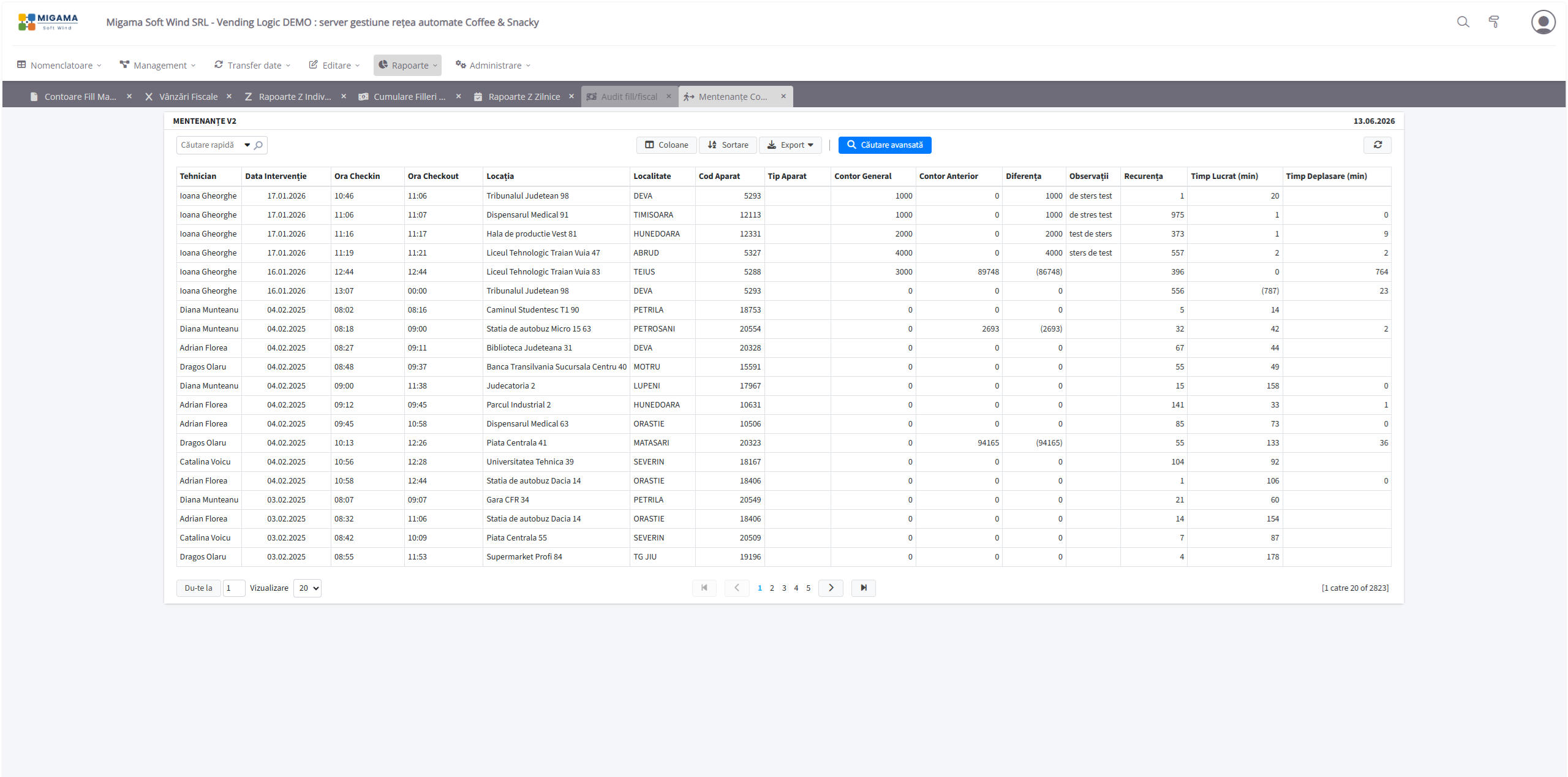Click the Sortare button
Screen dimensions: 1568x777
point(728,145)
